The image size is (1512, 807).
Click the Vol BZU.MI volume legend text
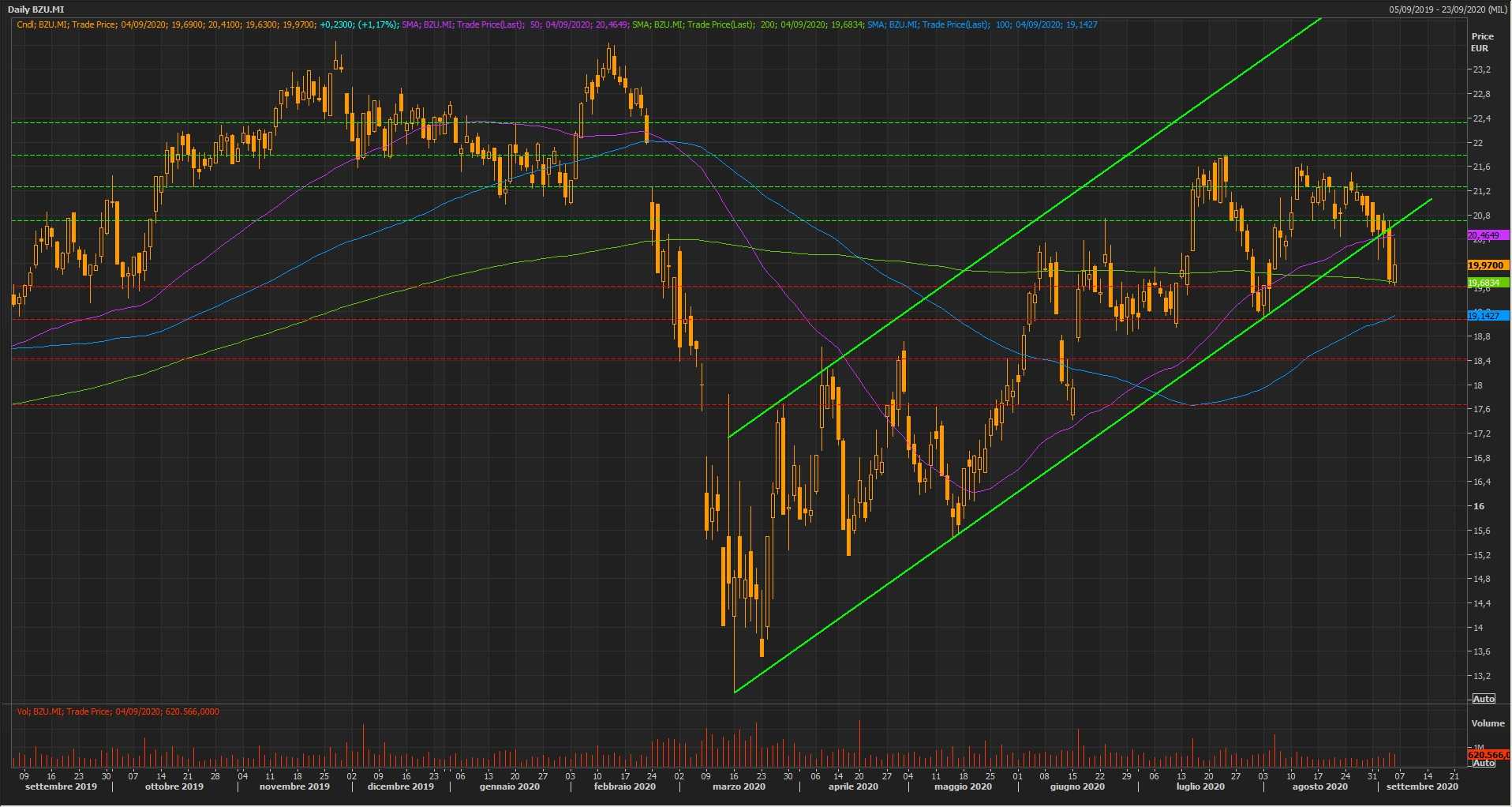pyautogui.click(x=118, y=711)
